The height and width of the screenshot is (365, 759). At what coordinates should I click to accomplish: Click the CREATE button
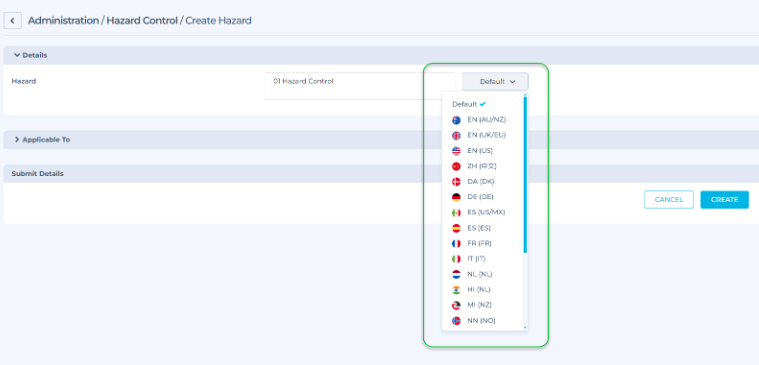pyautogui.click(x=724, y=199)
